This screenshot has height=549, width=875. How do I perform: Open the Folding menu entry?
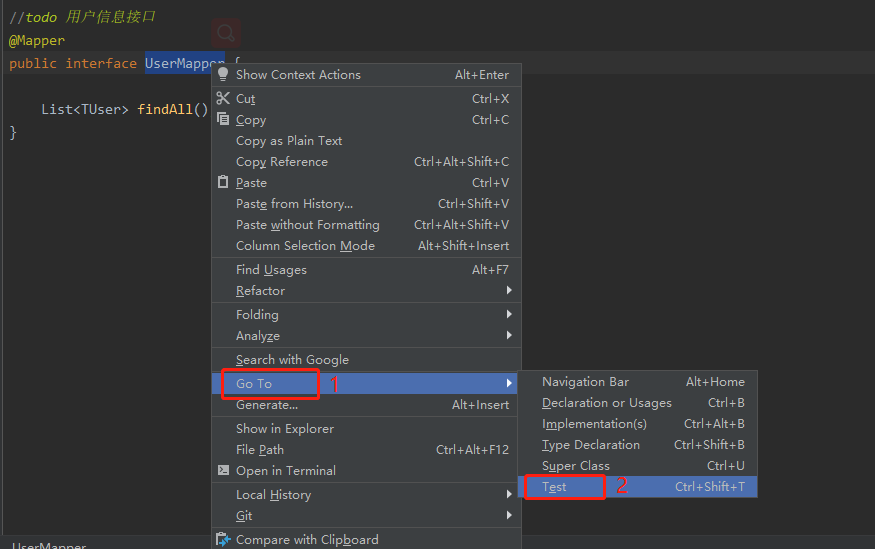(x=367, y=315)
